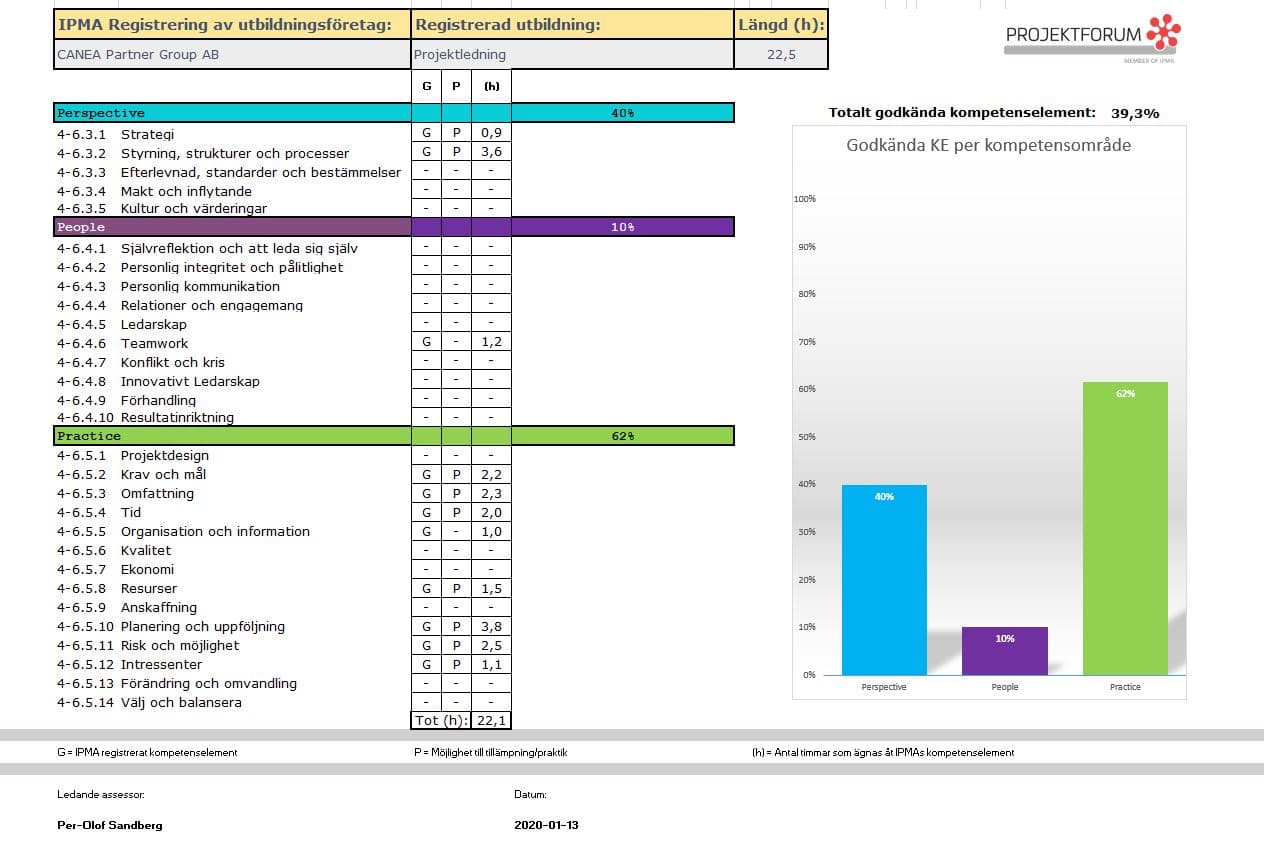Select the 'Registrerad utbildning:' header cell
This screenshot has height=843, width=1264.
click(x=572, y=25)
